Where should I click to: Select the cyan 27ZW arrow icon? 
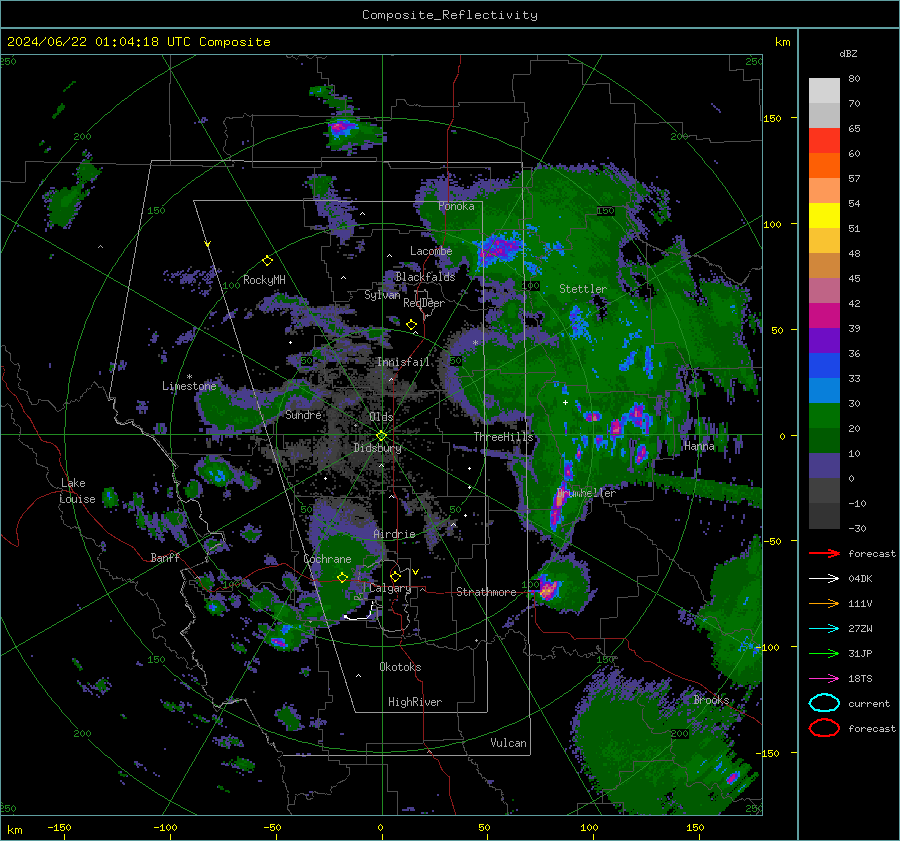(x=824, y=629)
